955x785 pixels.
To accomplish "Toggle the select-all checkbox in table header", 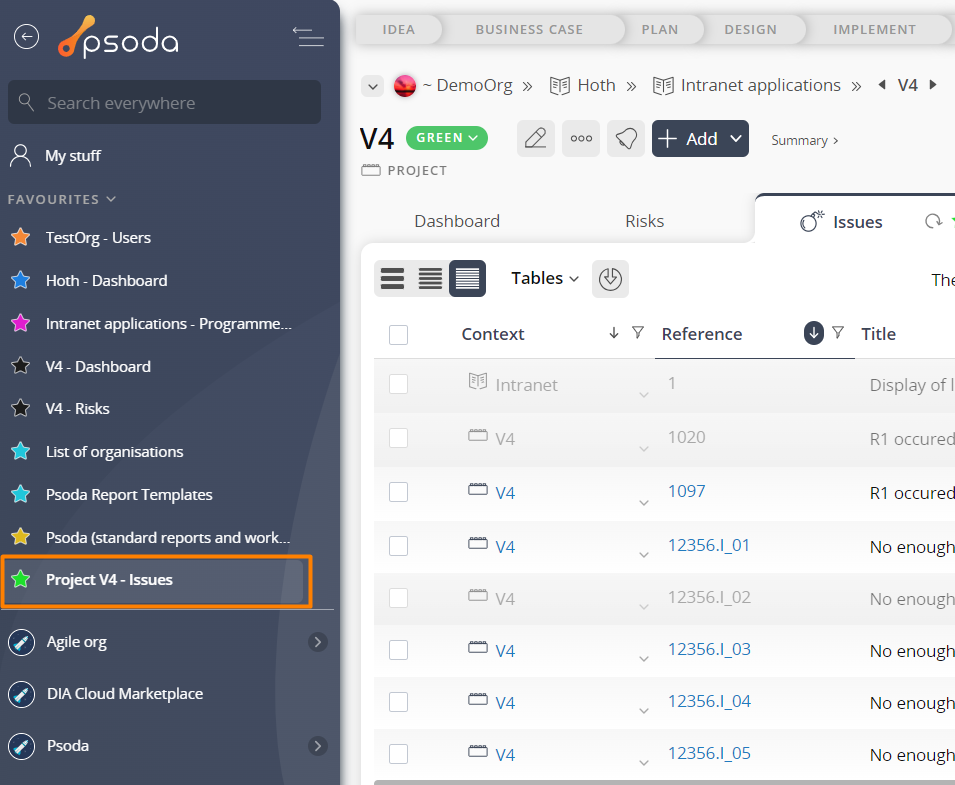I will point(398,334).
